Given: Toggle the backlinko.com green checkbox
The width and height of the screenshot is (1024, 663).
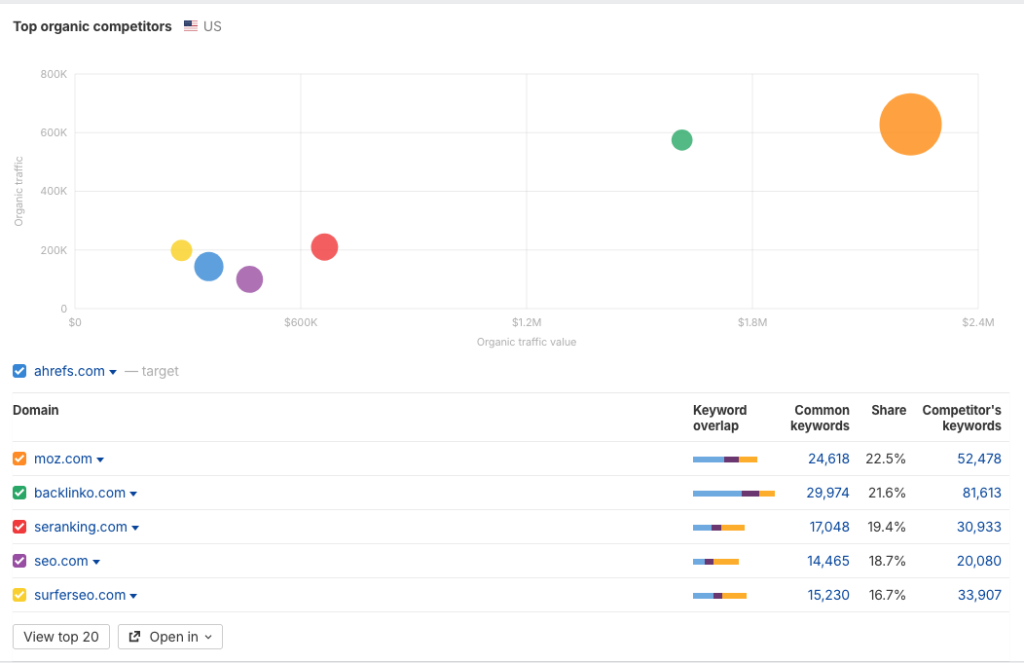Looking at the screenshot, I should pyautogui.click(x=20, y=493).
